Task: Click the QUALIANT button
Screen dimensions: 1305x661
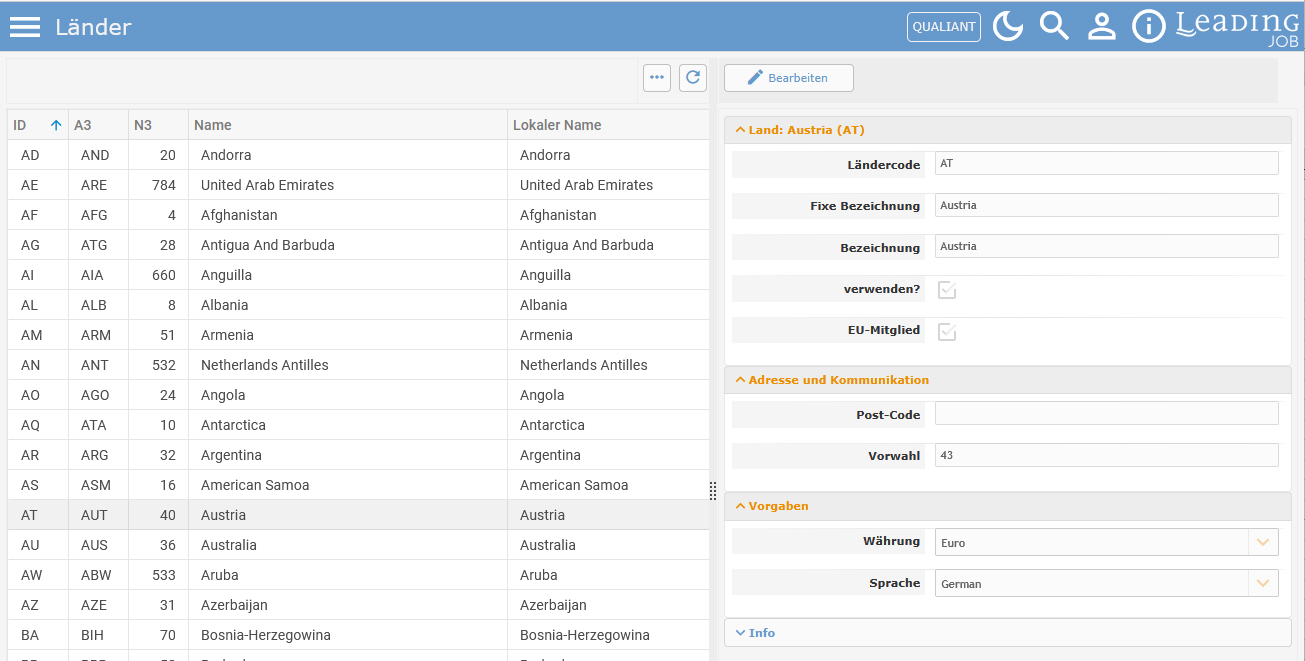Action: pyautogui.click(x=944, y=27)
